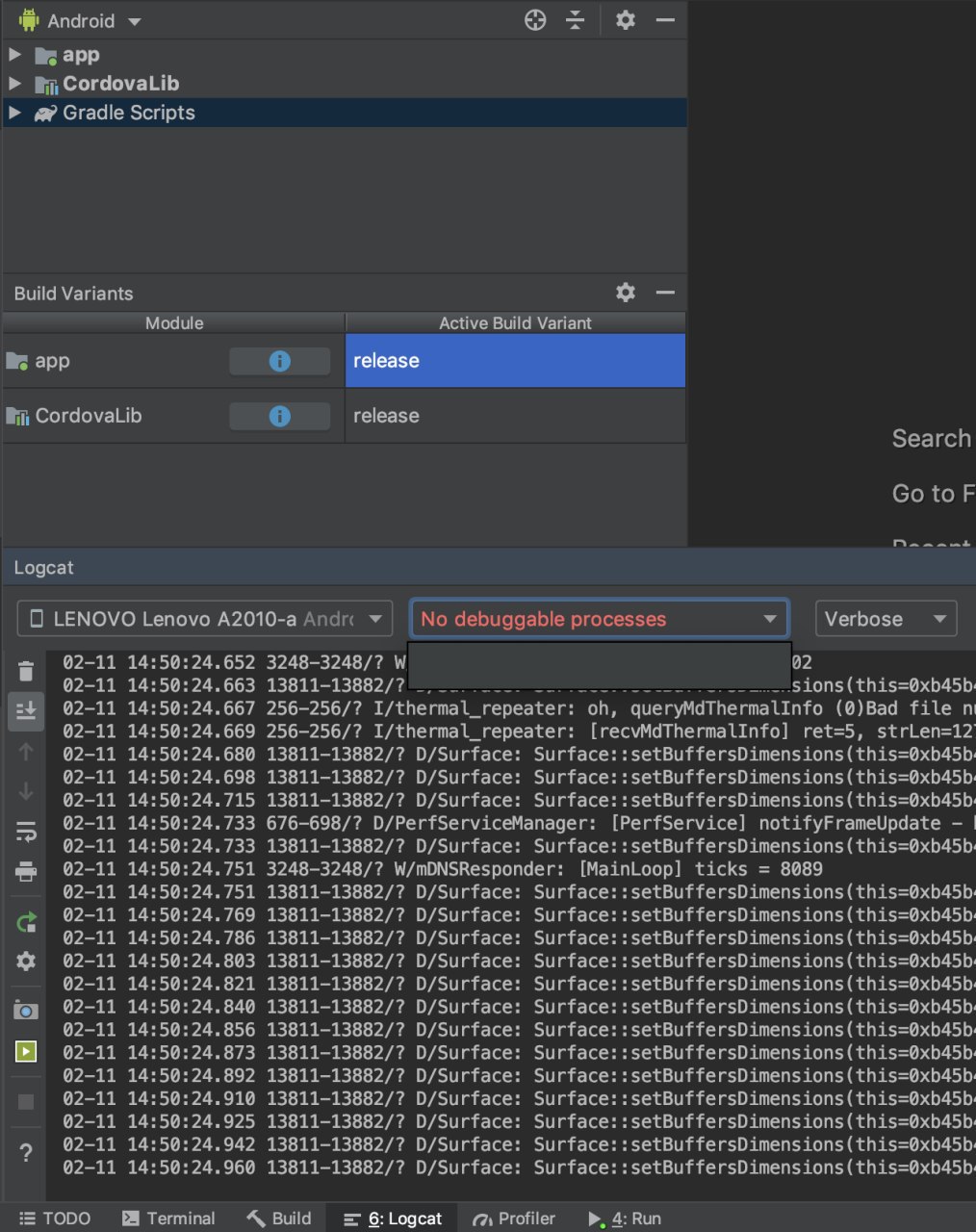Click the Android robot icon in project view
Viewport: 976px width, 1232px height.
[x=28, y=20]
